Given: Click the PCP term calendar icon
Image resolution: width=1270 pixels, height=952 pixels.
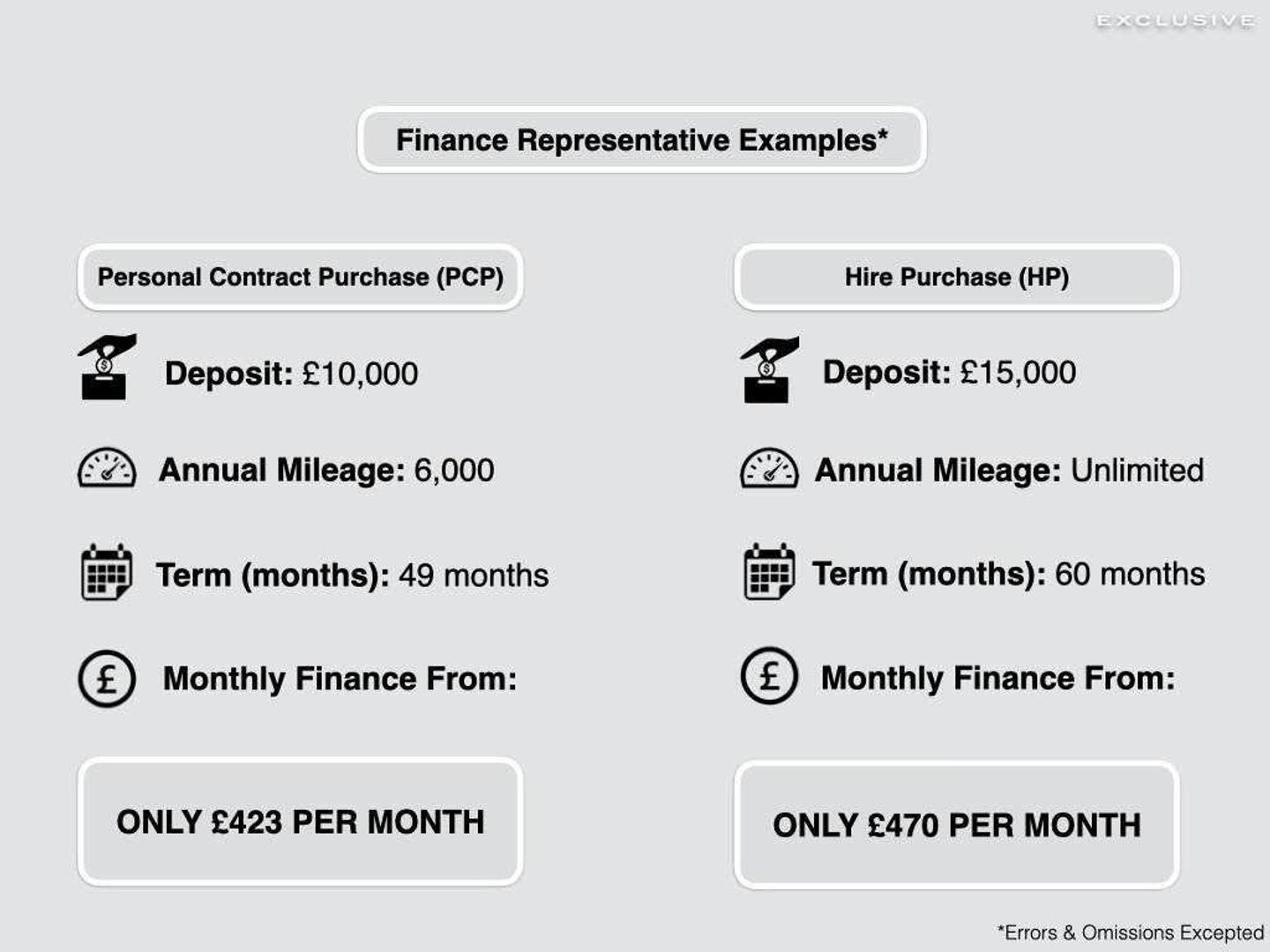Looking at the screenshot, I should (x=107, y=571).
